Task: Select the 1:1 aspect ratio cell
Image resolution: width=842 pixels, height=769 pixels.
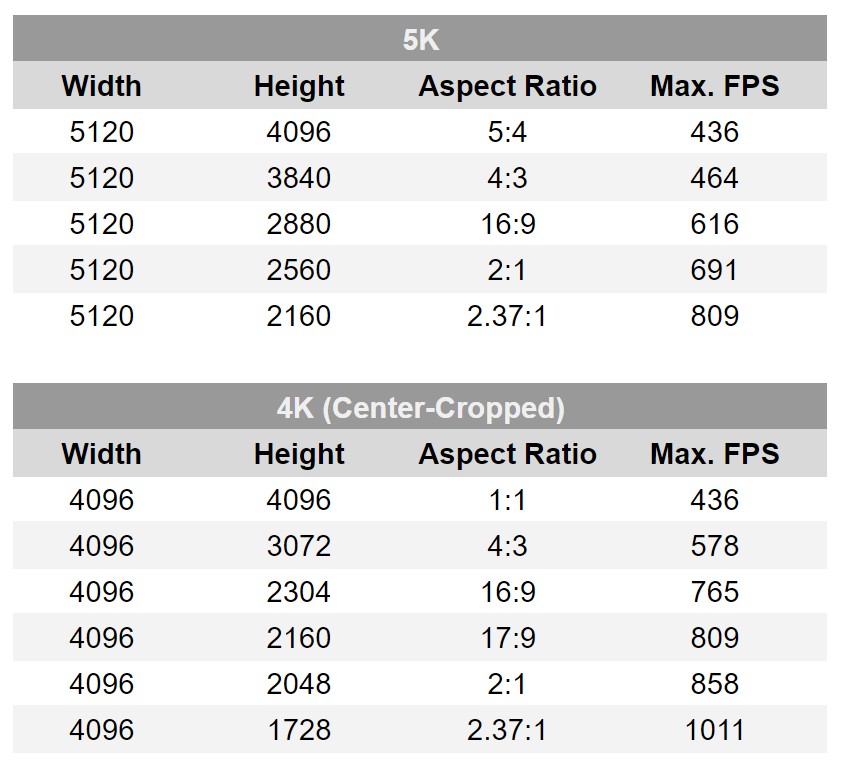Action: 507,500
